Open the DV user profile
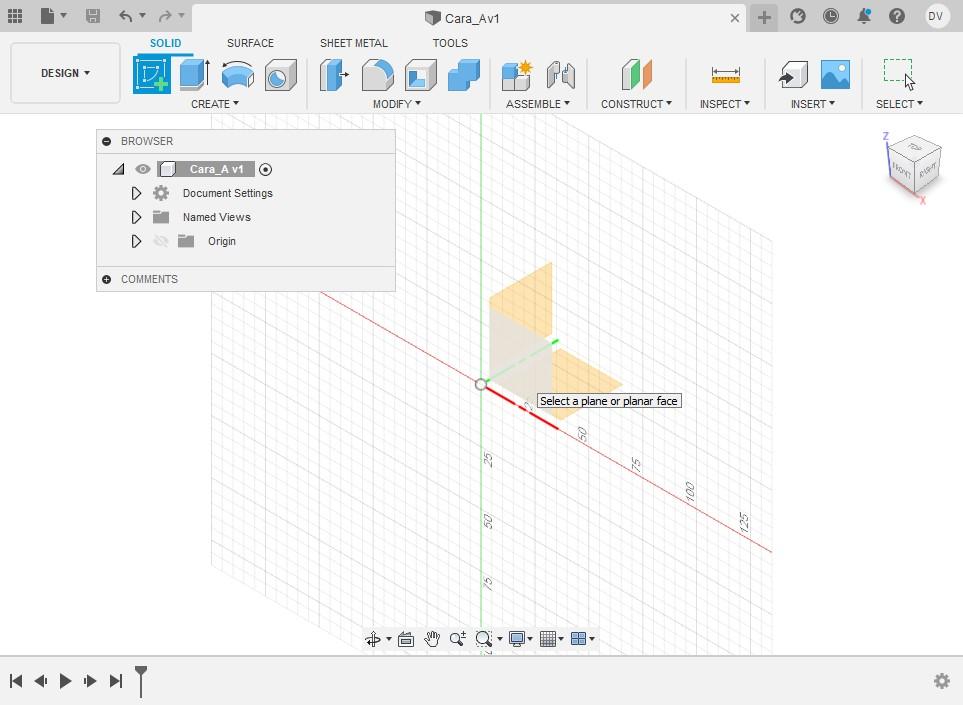This screenshot has width=963, height=705. pyautogui.click(x=935, y=16)
